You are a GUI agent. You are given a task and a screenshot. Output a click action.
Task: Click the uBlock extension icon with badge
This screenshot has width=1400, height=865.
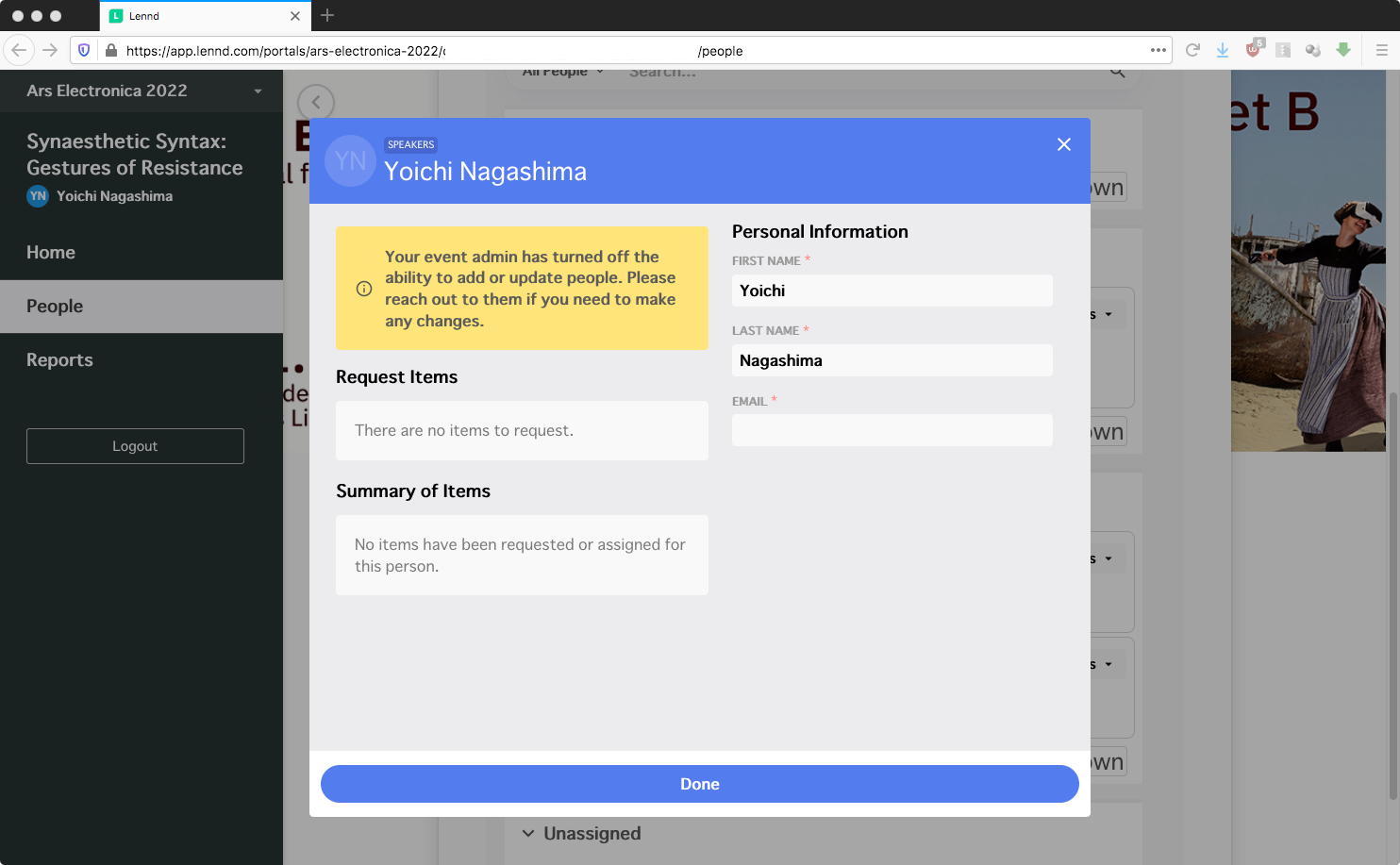click(1254, 49)
